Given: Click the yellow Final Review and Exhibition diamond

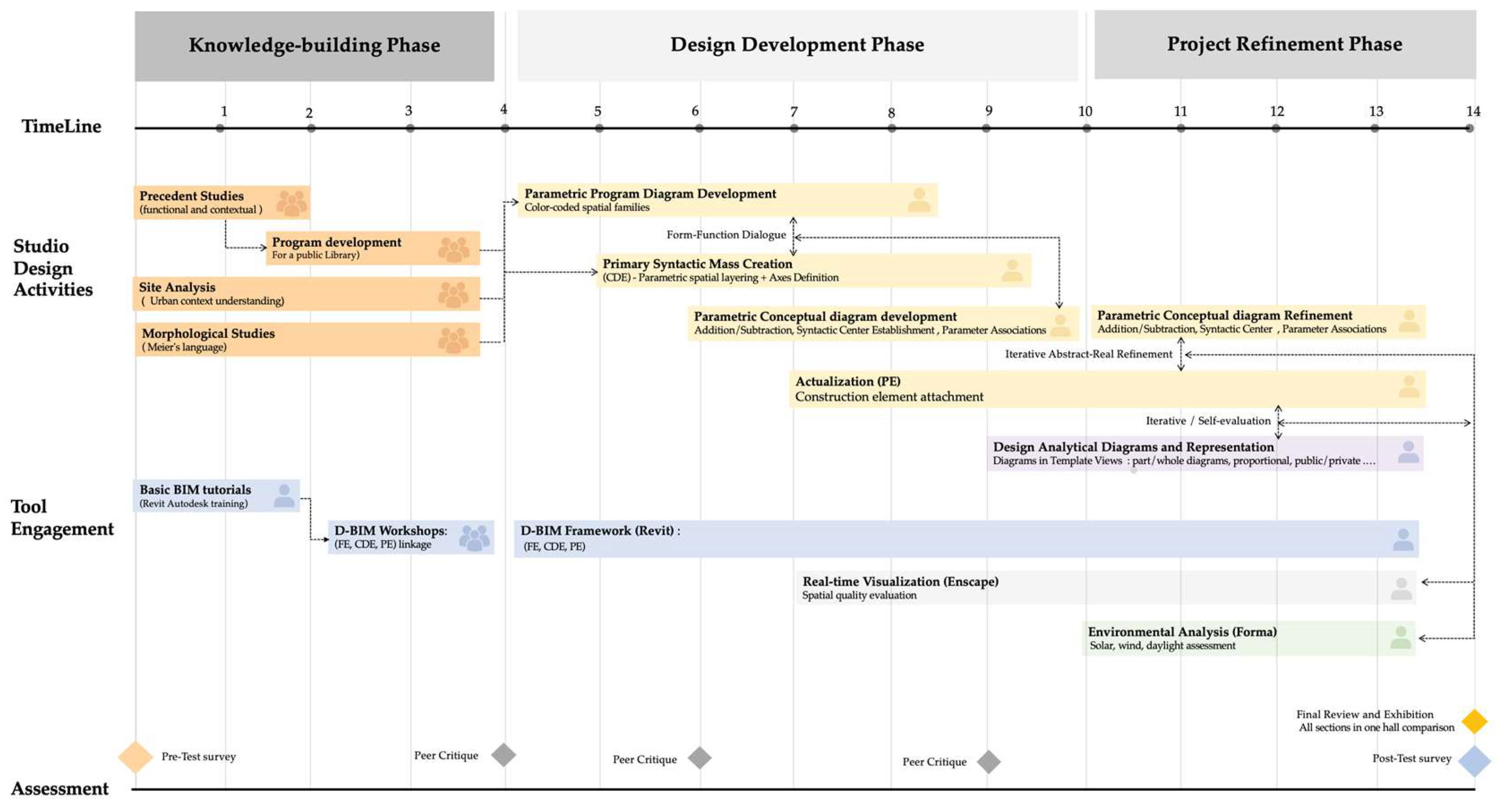Looking at the screenshot, I should pos(1474,721).
